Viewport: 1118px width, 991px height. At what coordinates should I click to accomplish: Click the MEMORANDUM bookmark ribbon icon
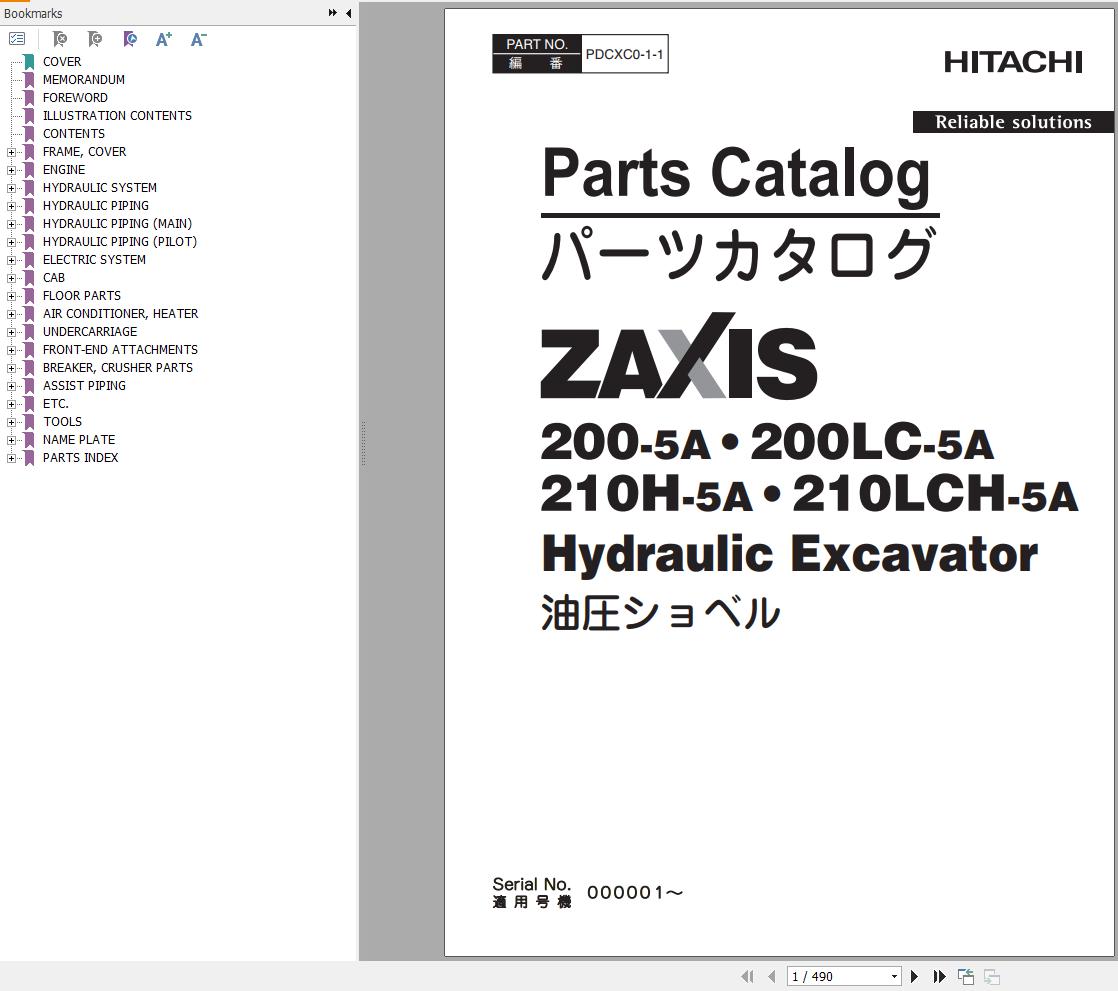[x=29, y=80]
